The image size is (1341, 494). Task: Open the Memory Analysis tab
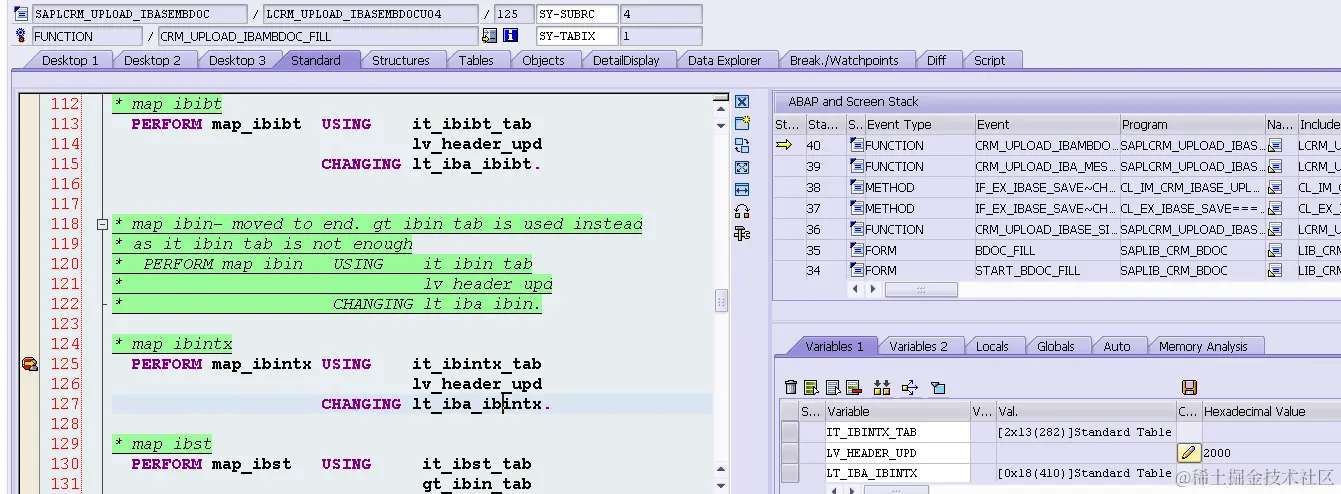click(x=1203, y=347)
